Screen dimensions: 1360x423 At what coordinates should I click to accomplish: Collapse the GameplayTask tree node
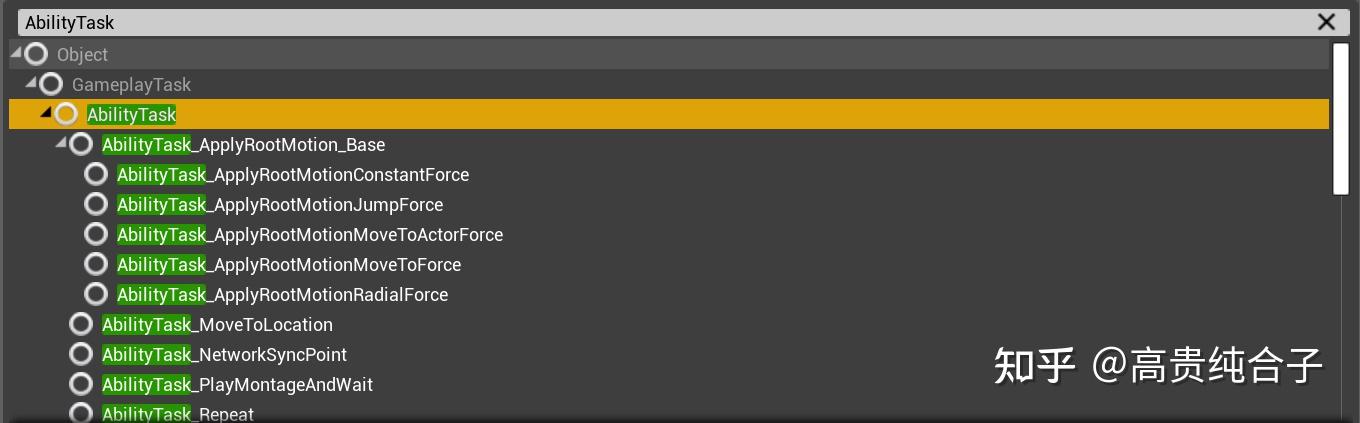click(x=31, y=82)
